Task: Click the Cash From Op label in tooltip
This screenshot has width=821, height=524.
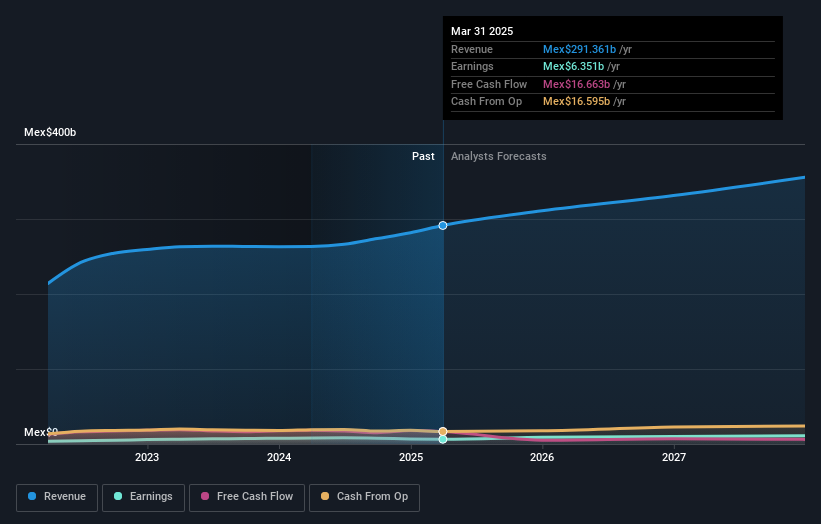Action: coord(486,102)
